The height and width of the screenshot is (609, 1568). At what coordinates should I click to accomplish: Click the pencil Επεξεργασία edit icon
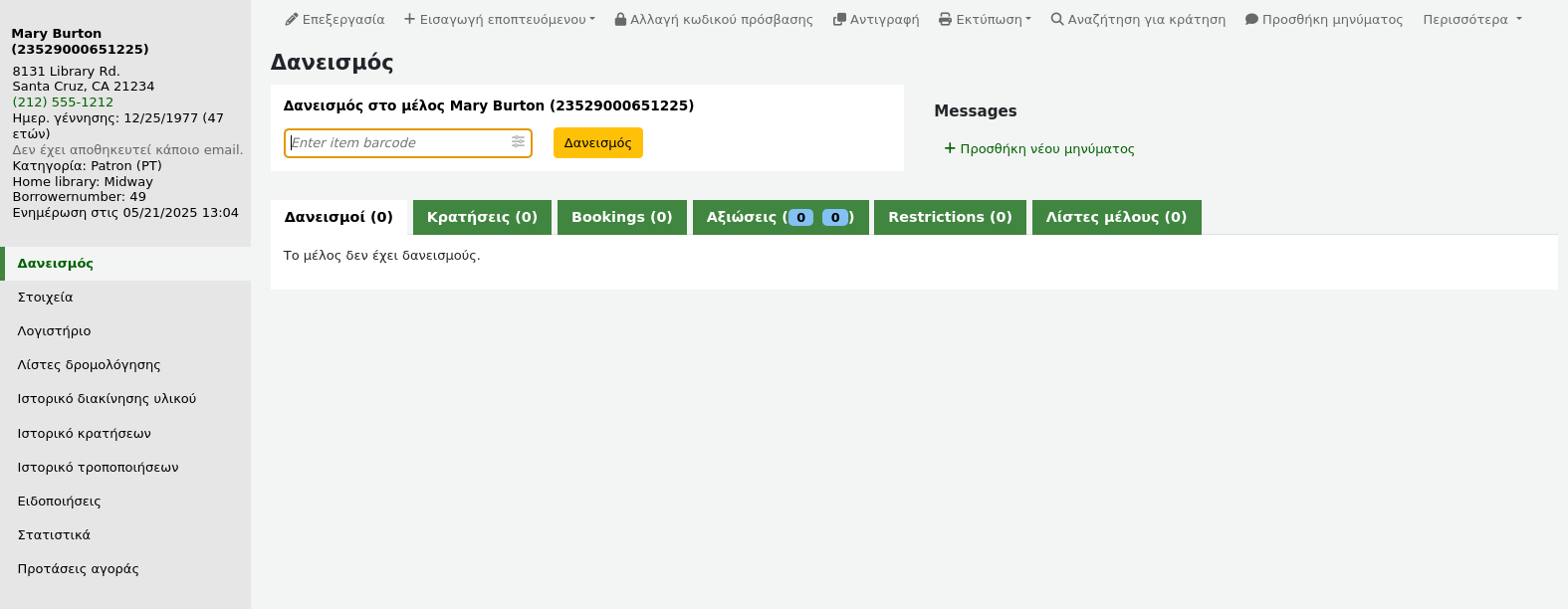(x=292, y=20)
